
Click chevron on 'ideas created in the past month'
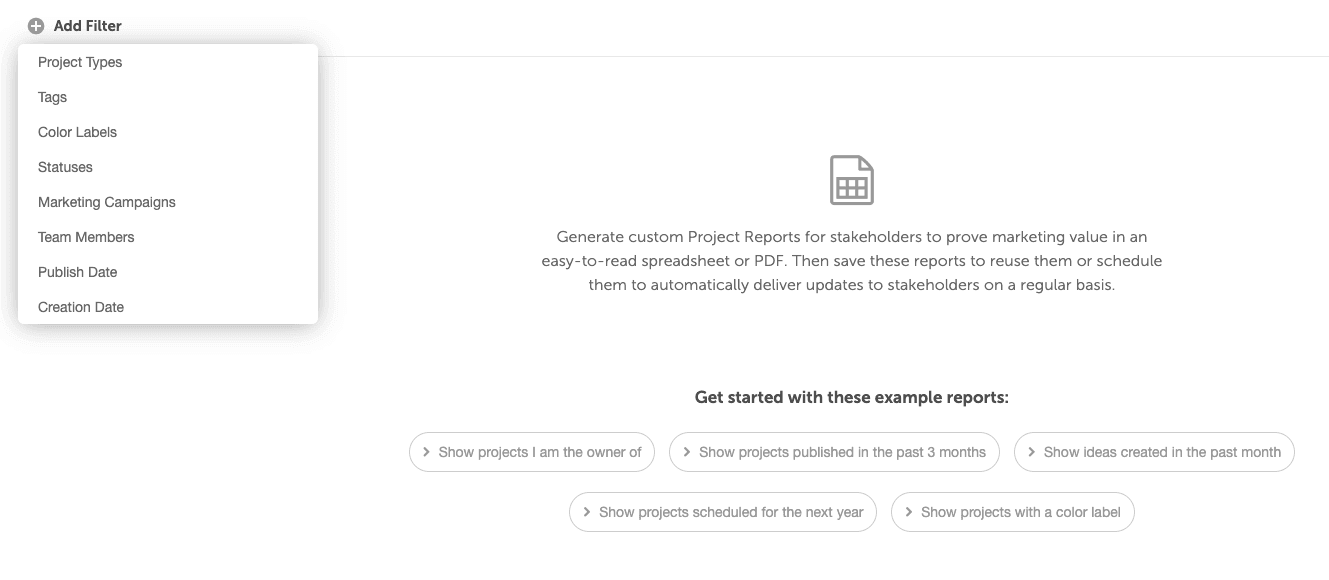[x=1032, y=452]
